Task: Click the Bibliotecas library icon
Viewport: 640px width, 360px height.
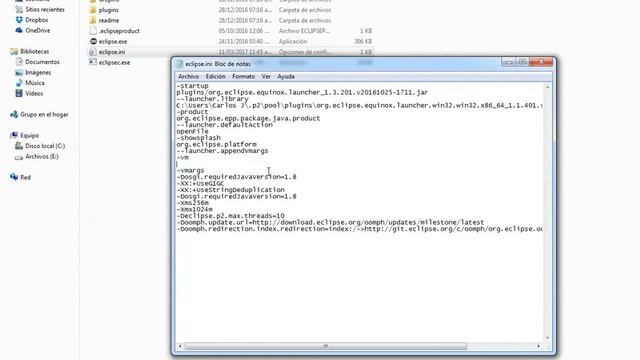Action: tap(14, 51)
